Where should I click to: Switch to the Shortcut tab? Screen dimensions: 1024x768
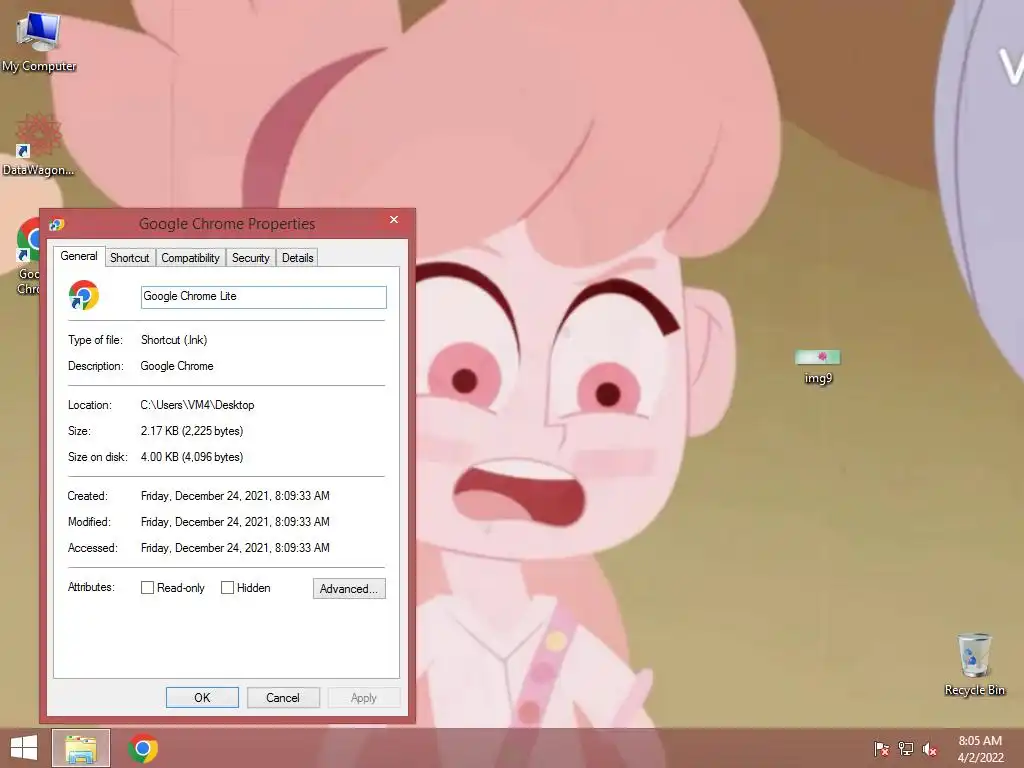[129, 258]
